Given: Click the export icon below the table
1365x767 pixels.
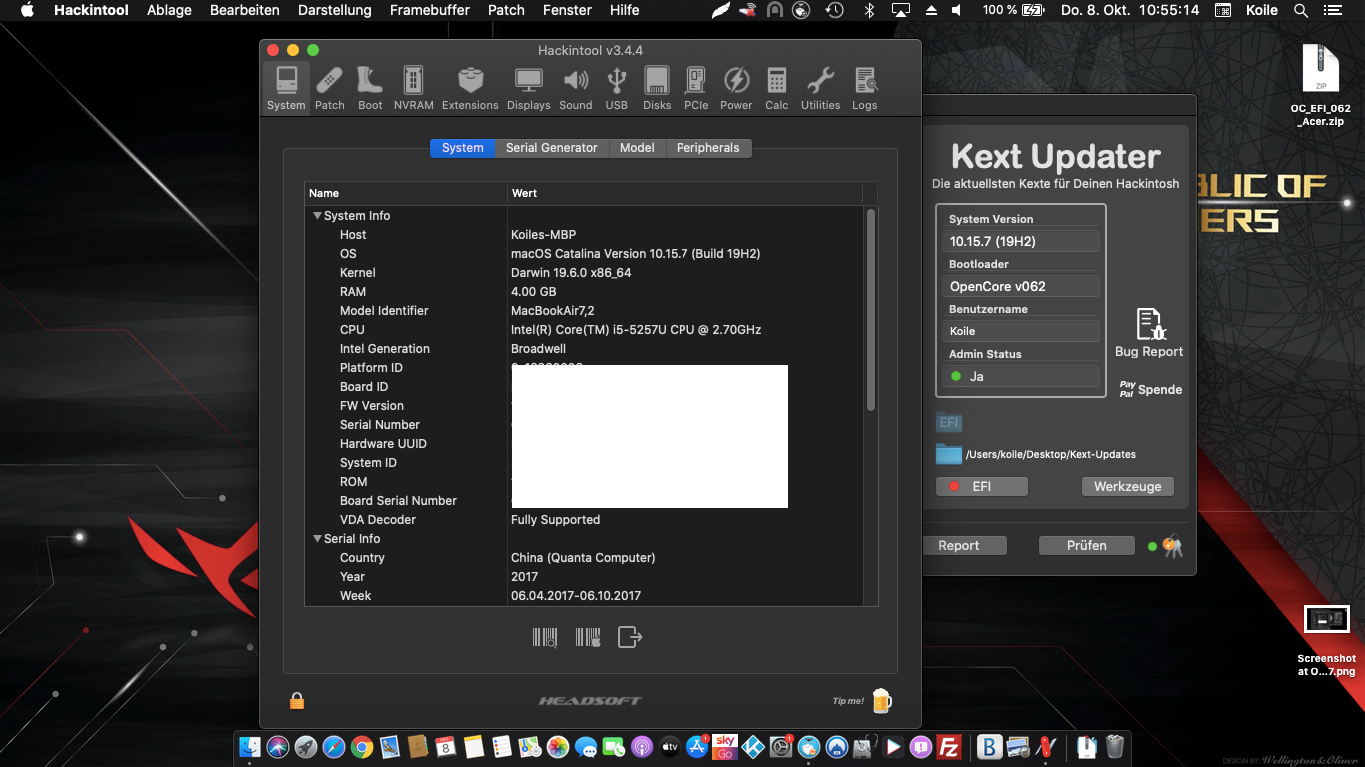Looking at the screenshot, I should [x=629, y=637].
